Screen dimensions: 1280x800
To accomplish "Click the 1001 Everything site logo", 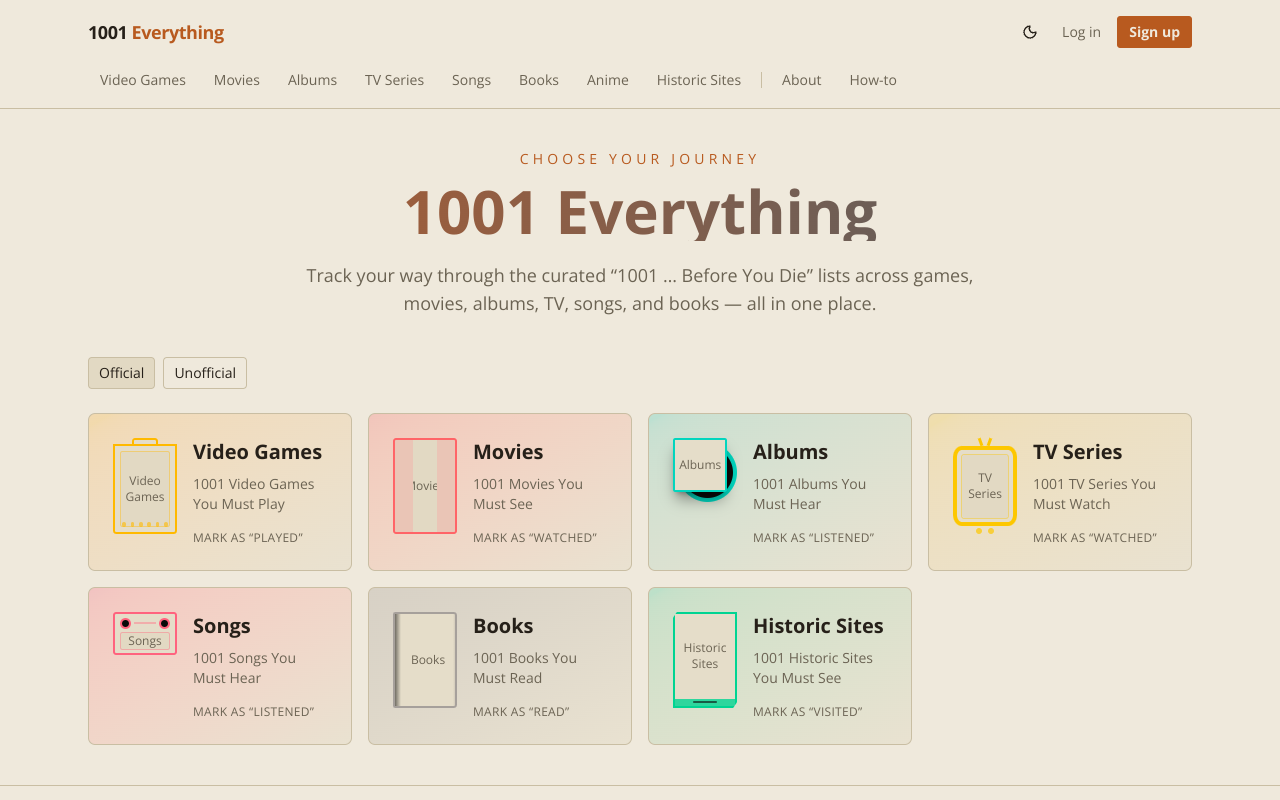I will 156,32.
